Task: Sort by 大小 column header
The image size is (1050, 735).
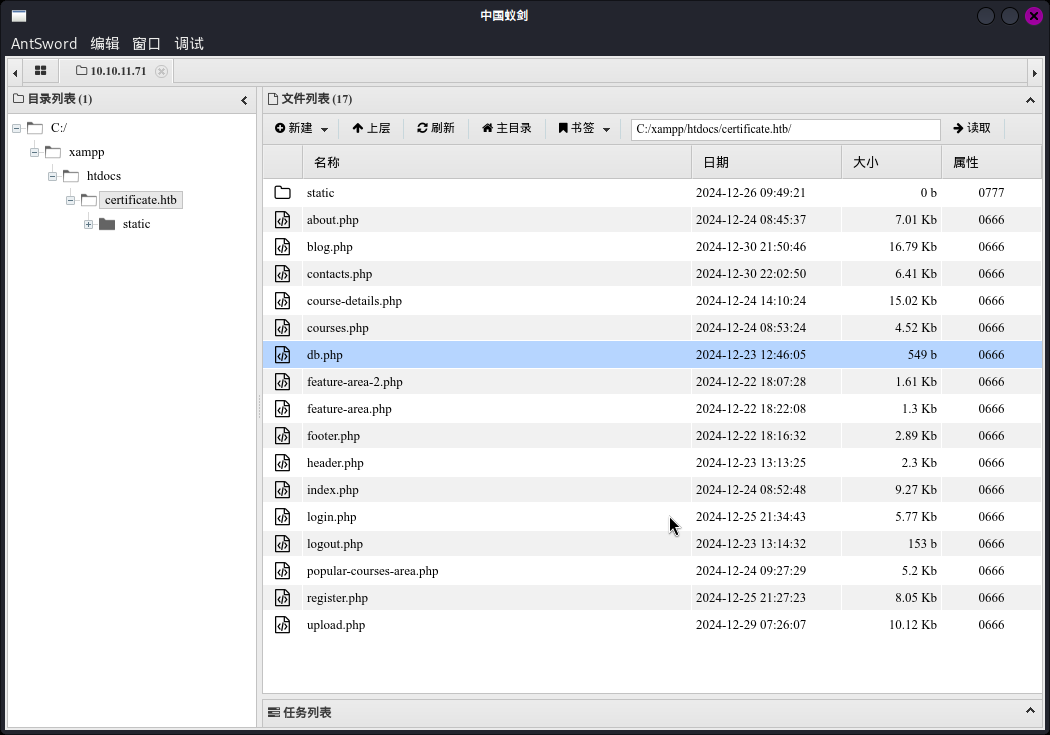Action: pos(891,163)
